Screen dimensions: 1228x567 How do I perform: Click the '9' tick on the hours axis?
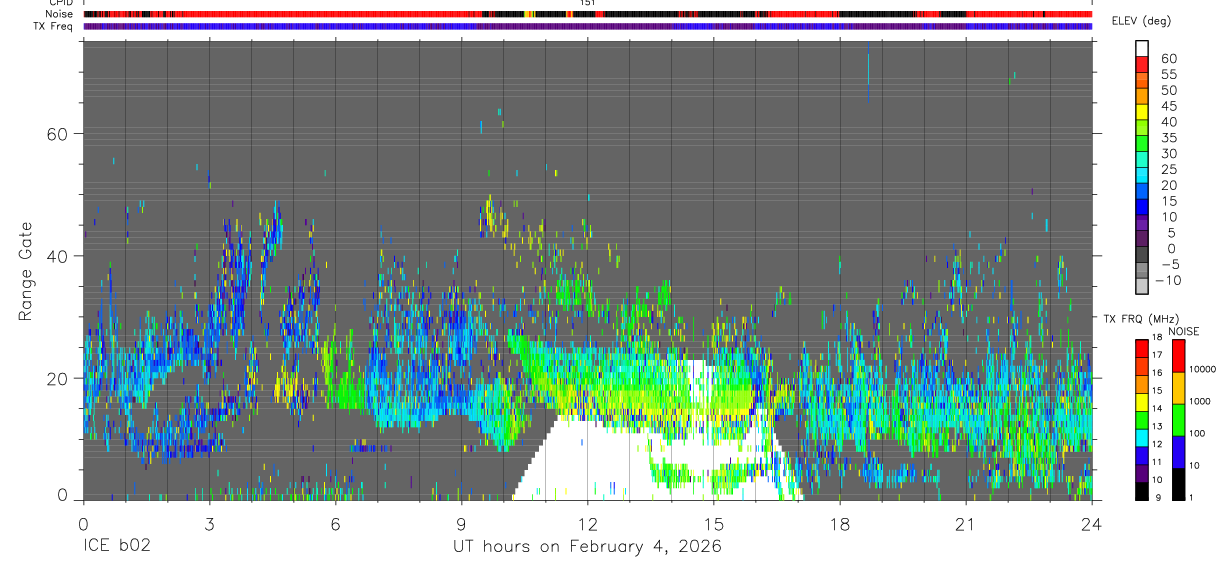point(461,523)
